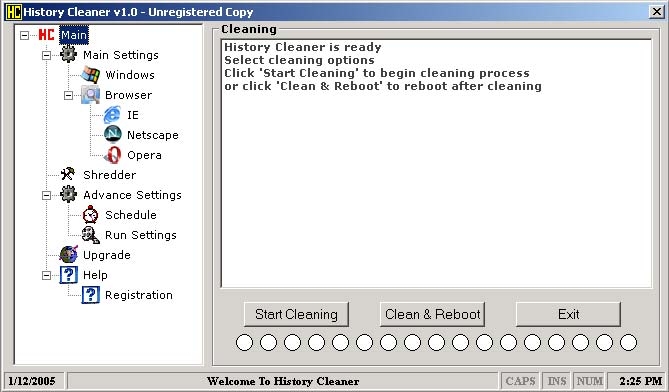Click the Main Settings gear icon
This screenshot has width=669, height=392.
tap(68, 55)
